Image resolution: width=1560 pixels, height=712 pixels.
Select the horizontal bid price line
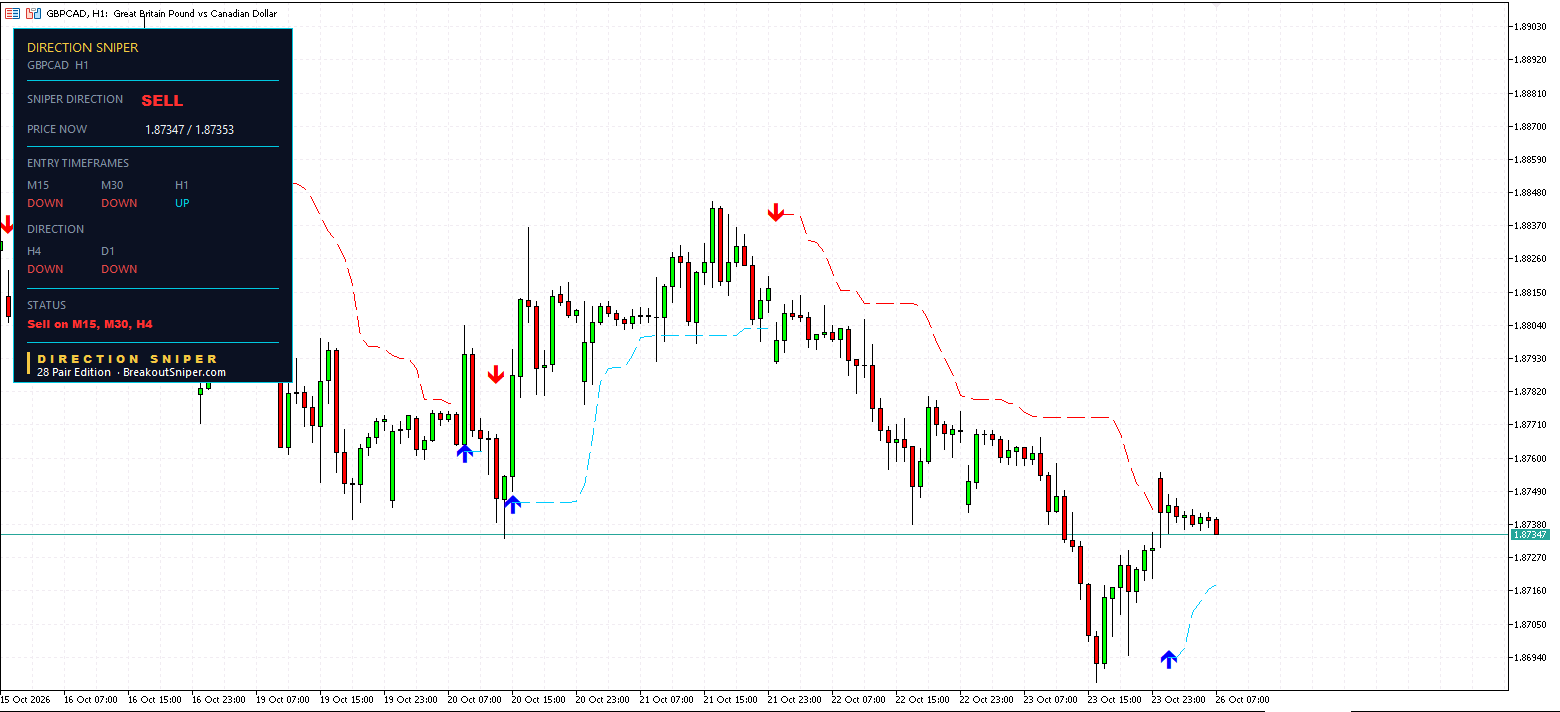click(754, 535)
